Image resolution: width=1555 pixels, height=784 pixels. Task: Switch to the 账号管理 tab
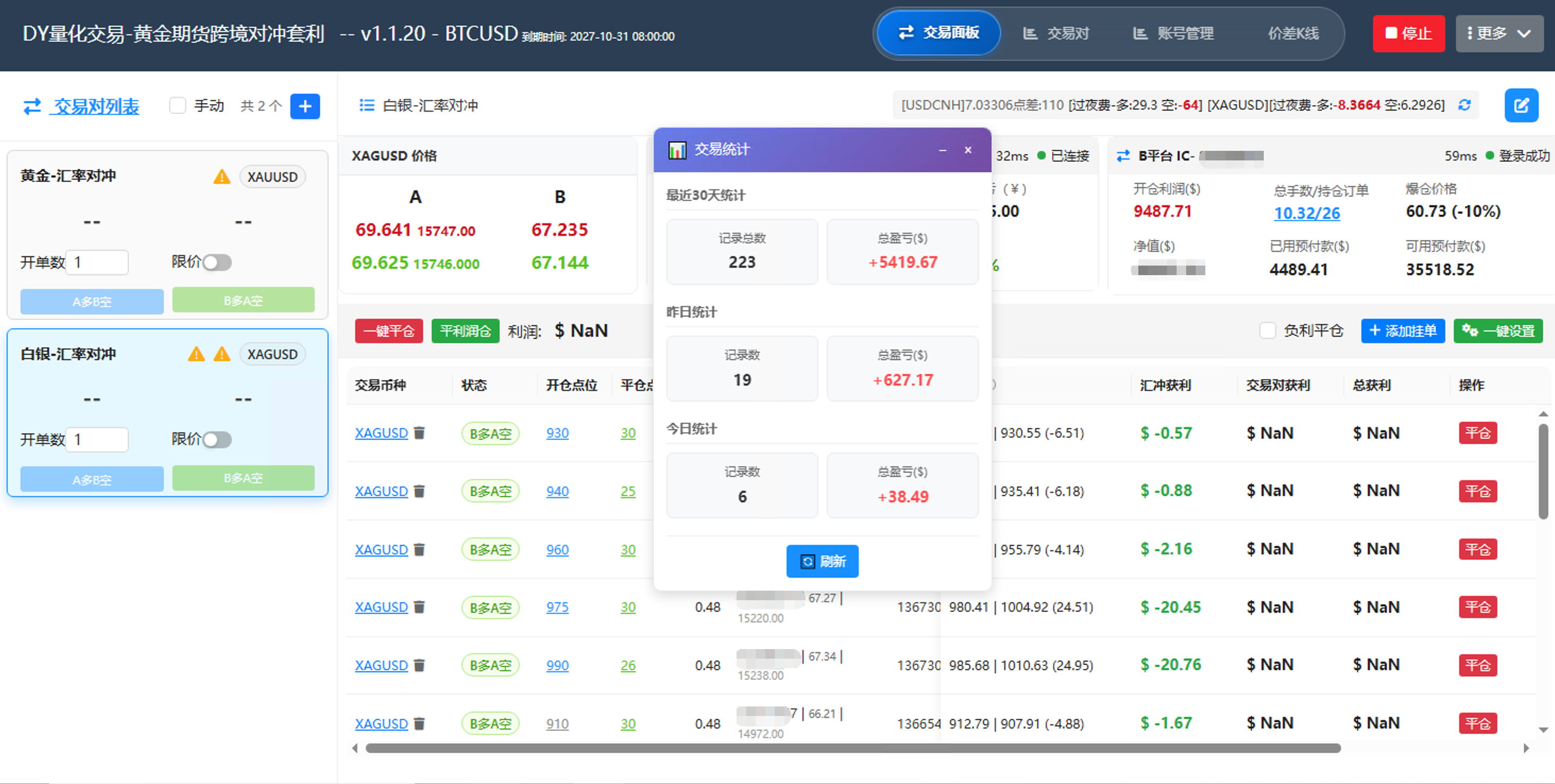1173,33
